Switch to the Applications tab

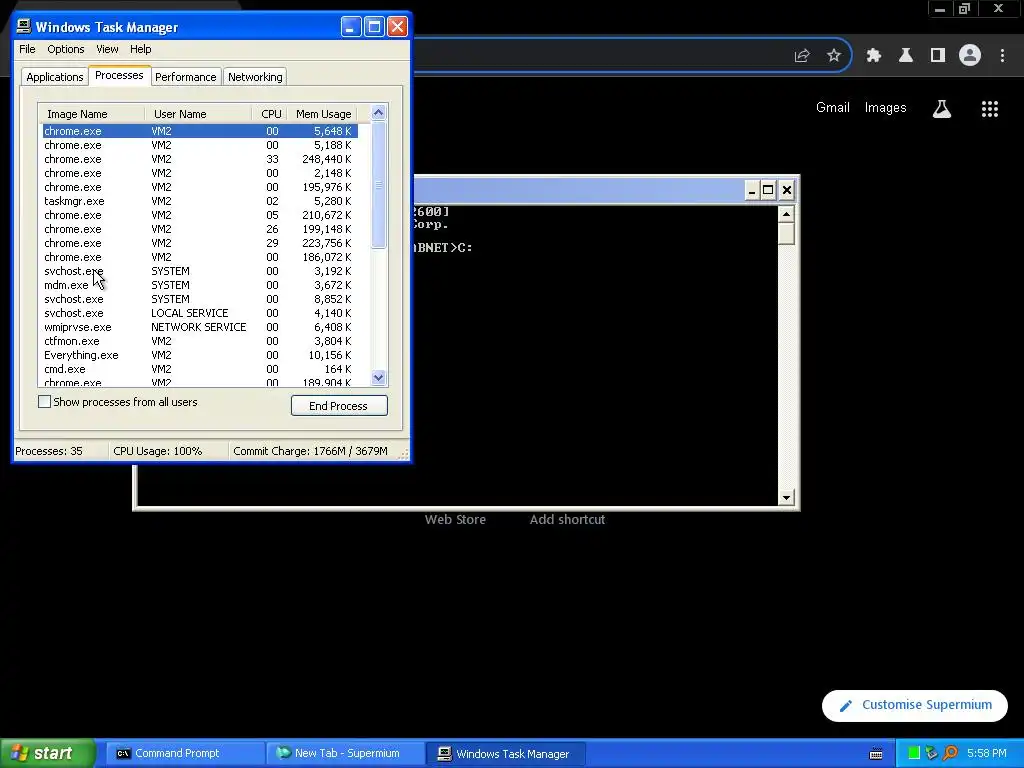pos(55,77)
